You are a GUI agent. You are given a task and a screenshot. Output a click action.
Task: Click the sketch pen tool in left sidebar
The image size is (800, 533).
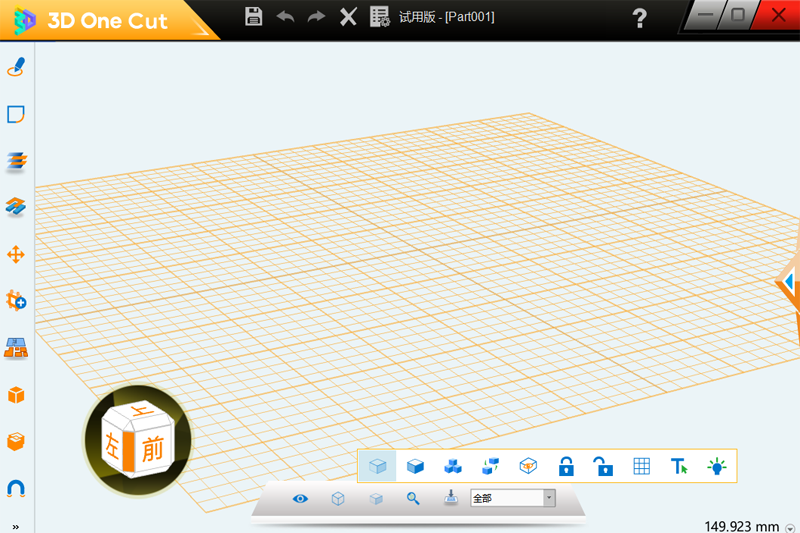pos(16,67)
